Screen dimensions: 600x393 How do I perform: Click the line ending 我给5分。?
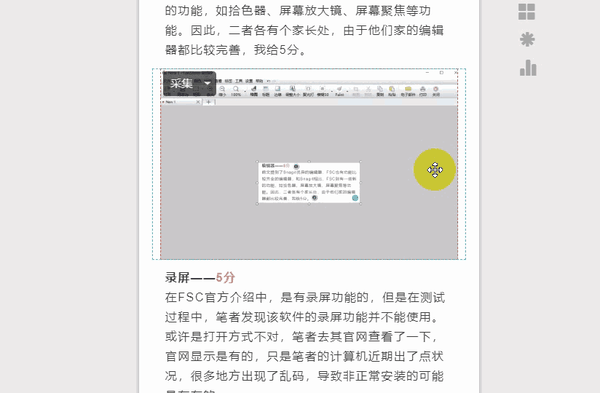[236, 50]
